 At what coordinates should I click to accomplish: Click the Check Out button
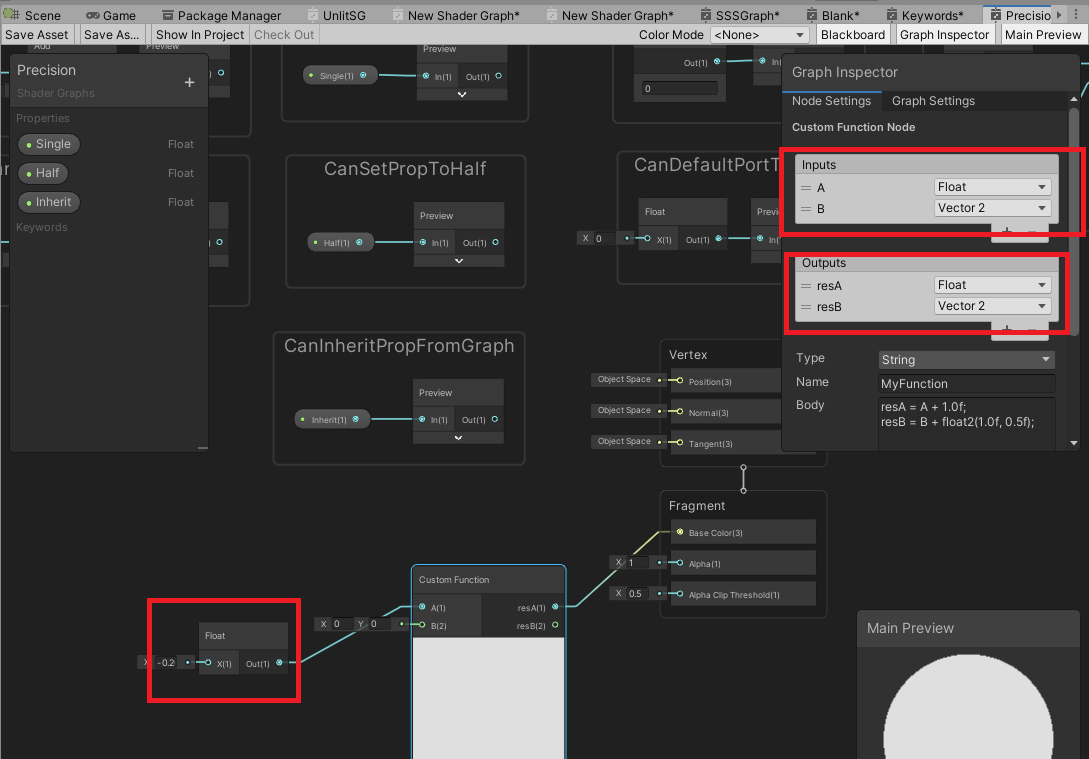(x=284, y=35)
